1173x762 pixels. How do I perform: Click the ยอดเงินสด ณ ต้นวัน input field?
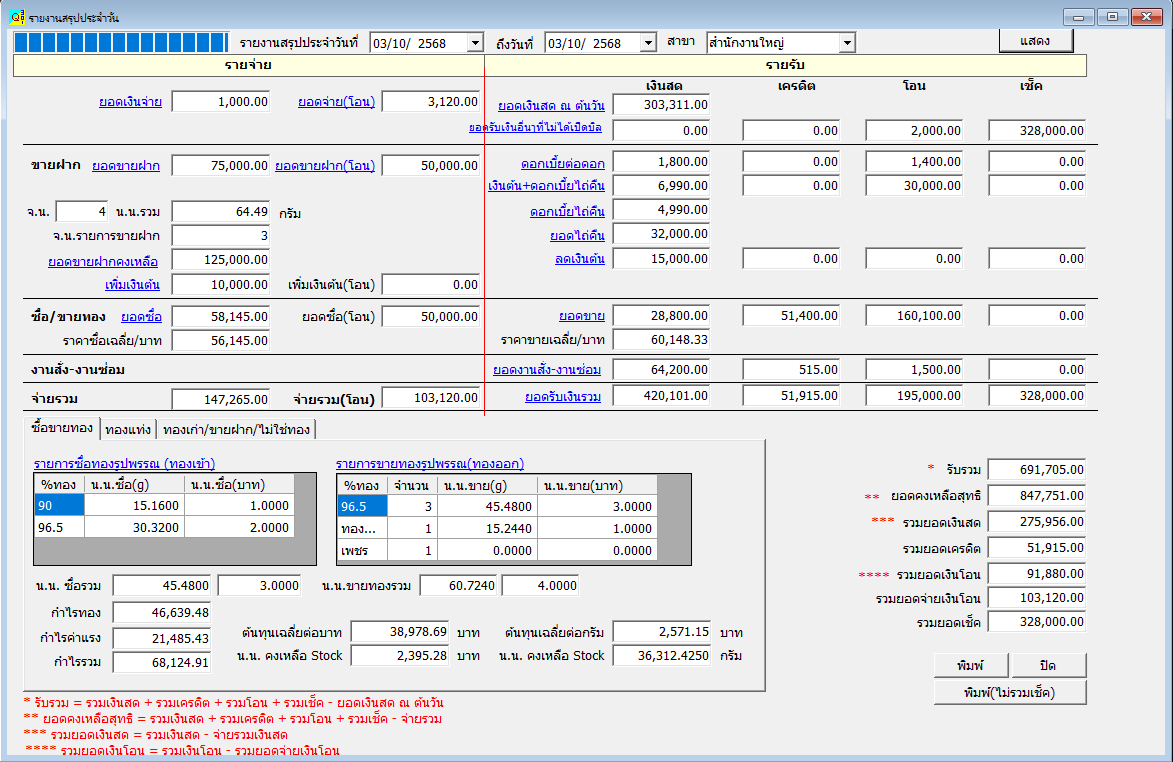point(661,104)
